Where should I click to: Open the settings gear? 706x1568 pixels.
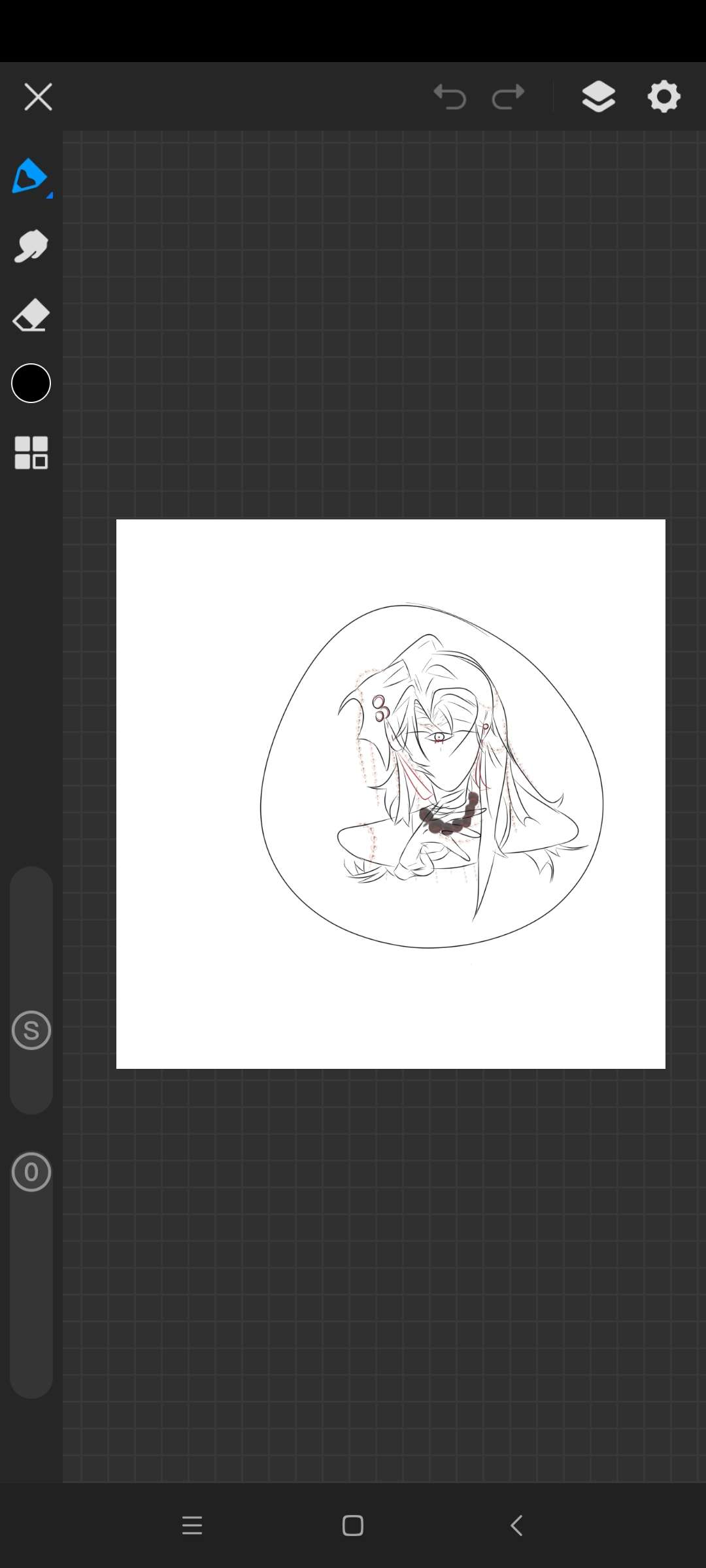click(x=664, y=97)
